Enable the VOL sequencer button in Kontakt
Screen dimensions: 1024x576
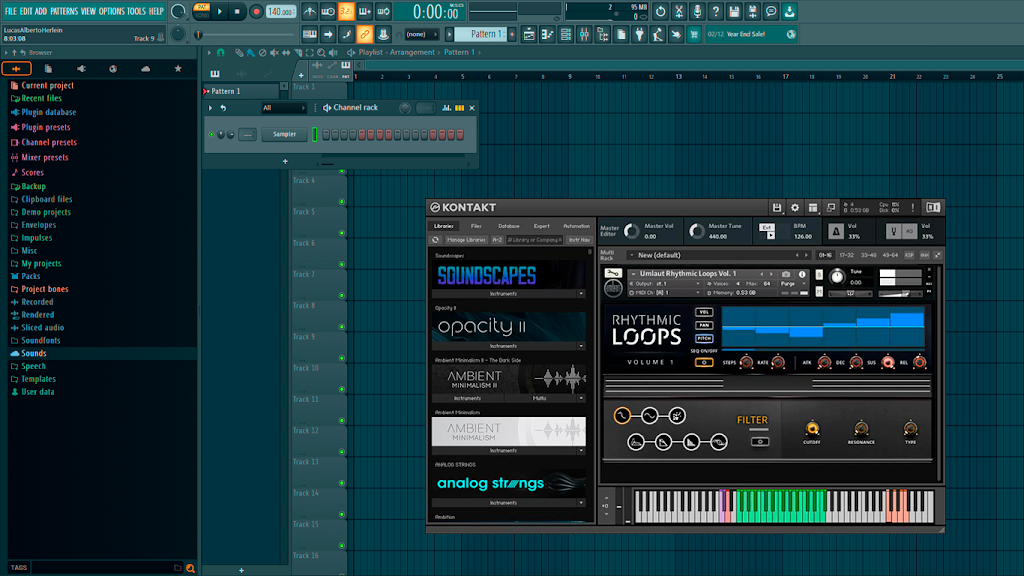coord(704,312)
